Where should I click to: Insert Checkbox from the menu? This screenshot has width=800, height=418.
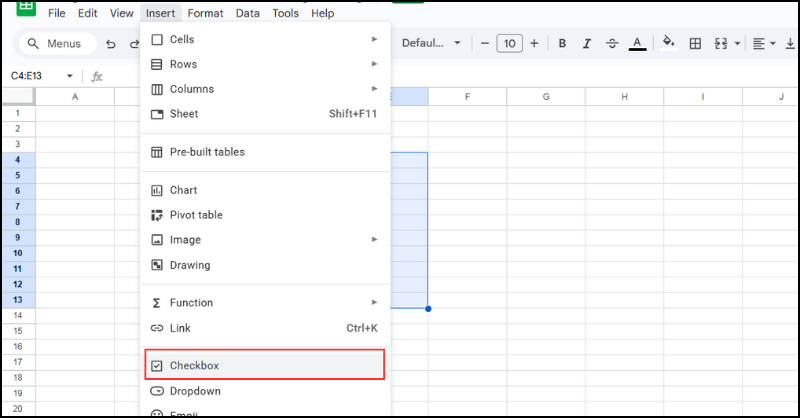click(265, 365)
